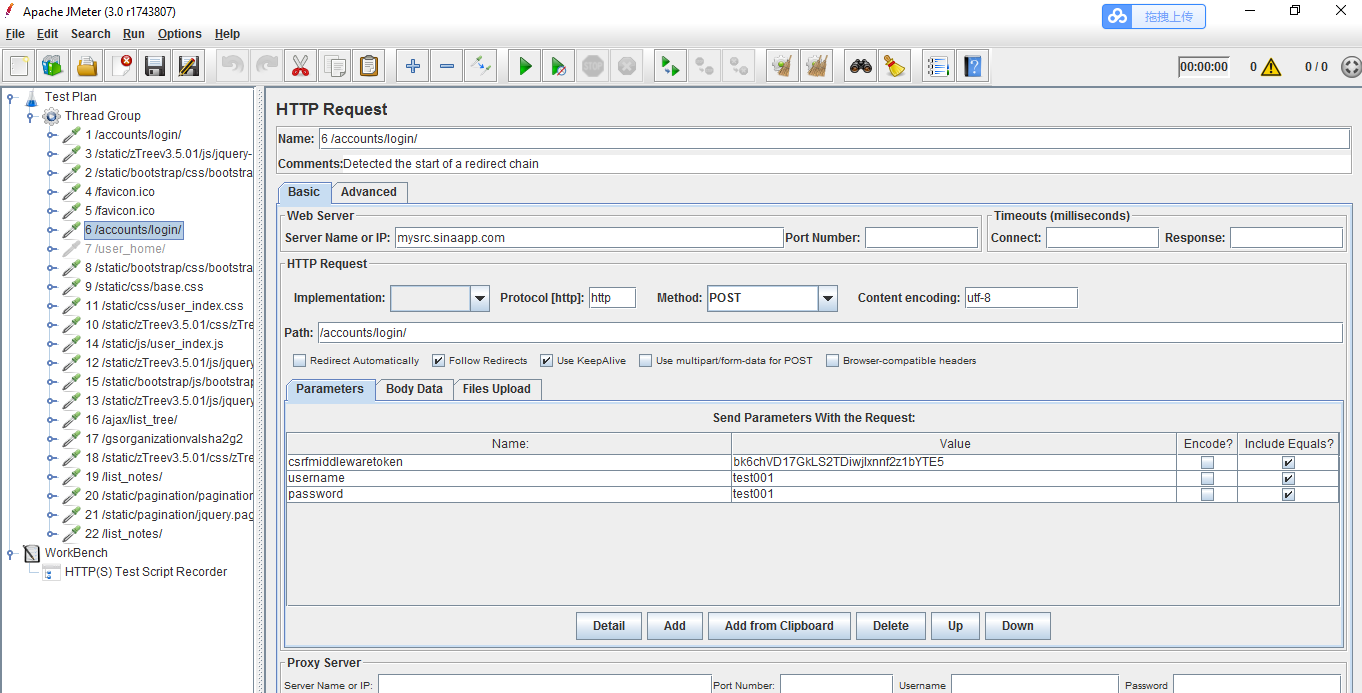Click the Remote Shutdown All icon

[739, 67]
